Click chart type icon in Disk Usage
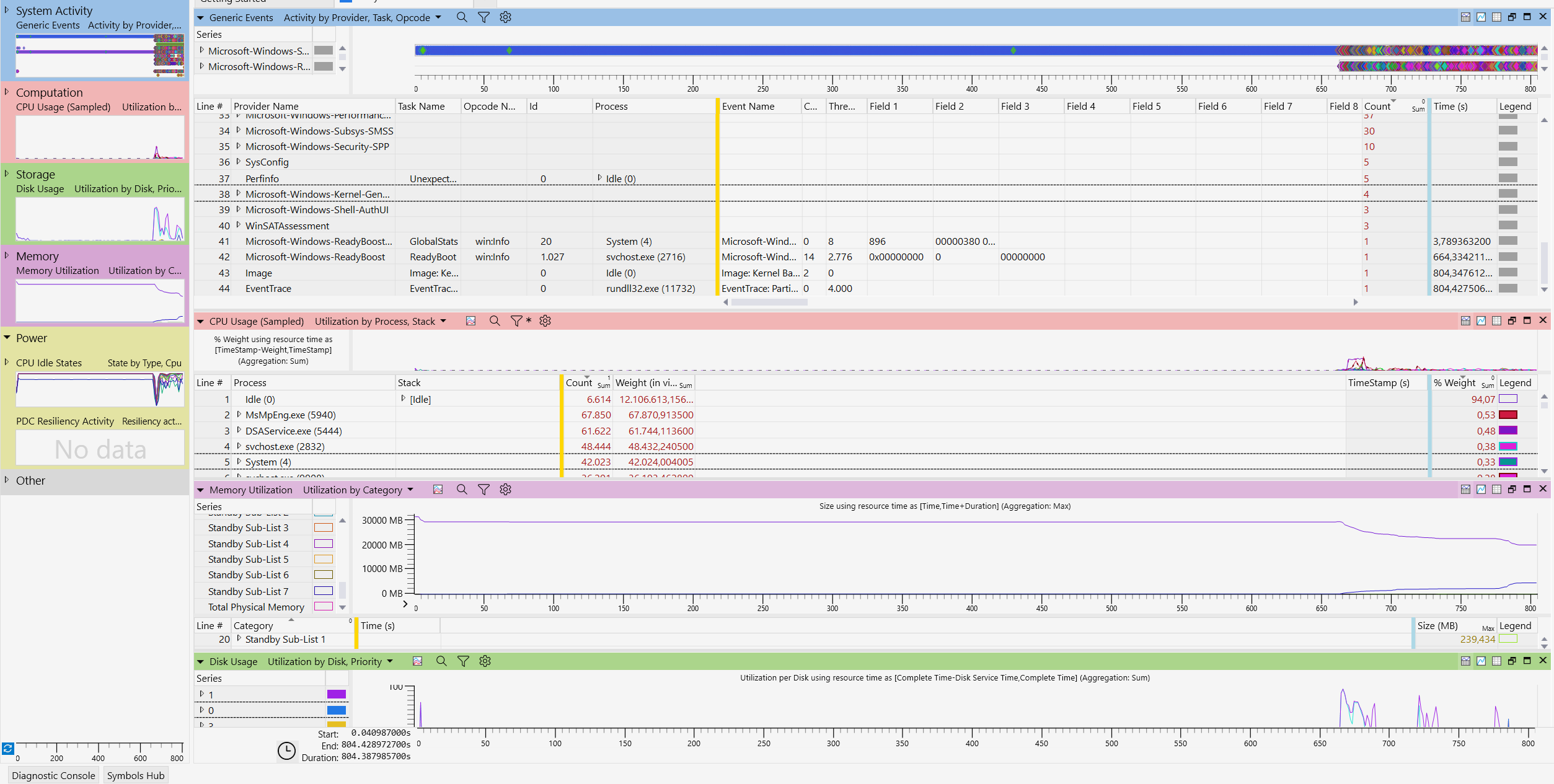Image resolution: width=1554 pixels, height=784 pixels. click(418, 661)
